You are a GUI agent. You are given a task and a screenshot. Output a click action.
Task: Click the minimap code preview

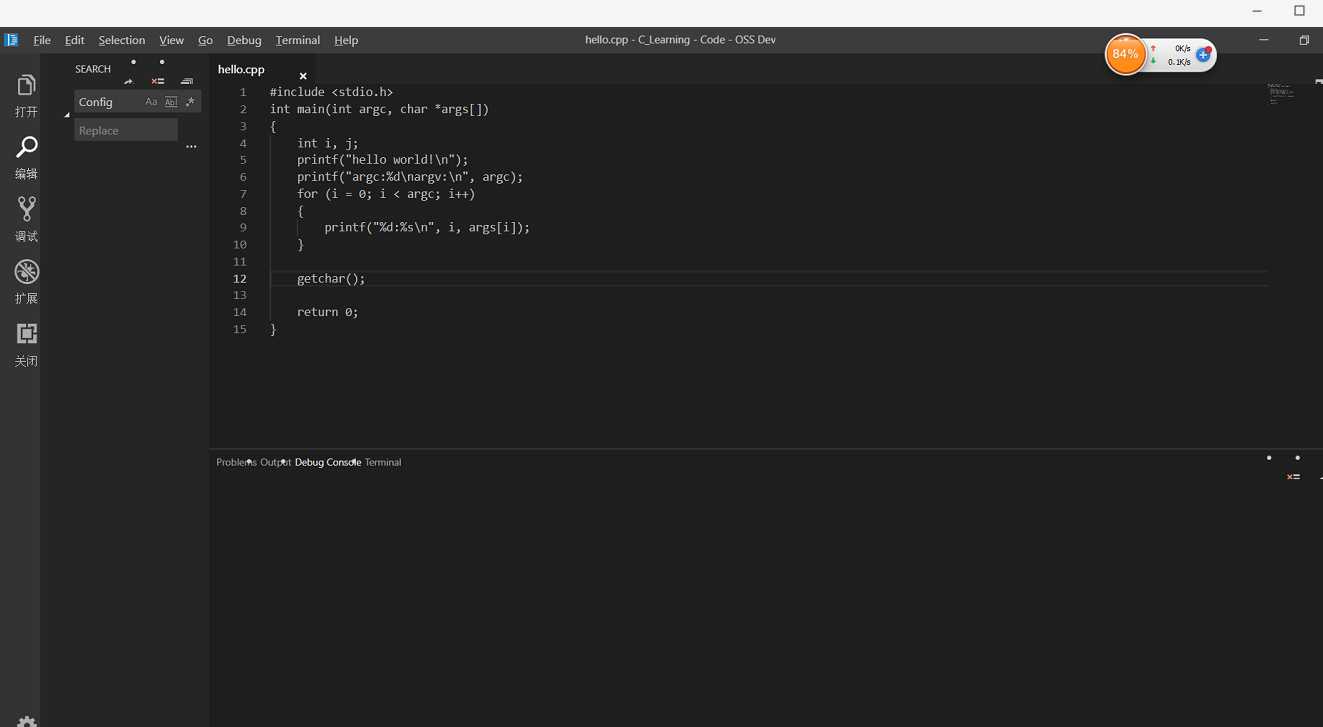[1281, 94]
